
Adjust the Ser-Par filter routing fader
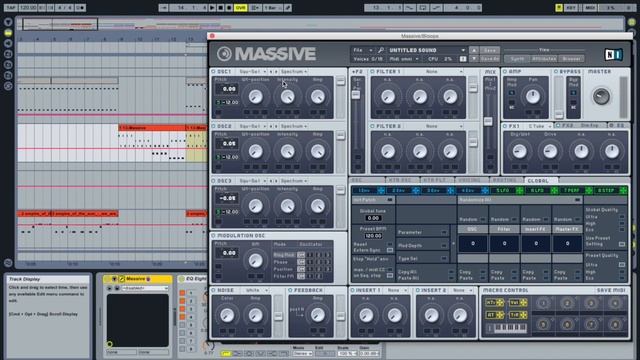coord(356,95)
